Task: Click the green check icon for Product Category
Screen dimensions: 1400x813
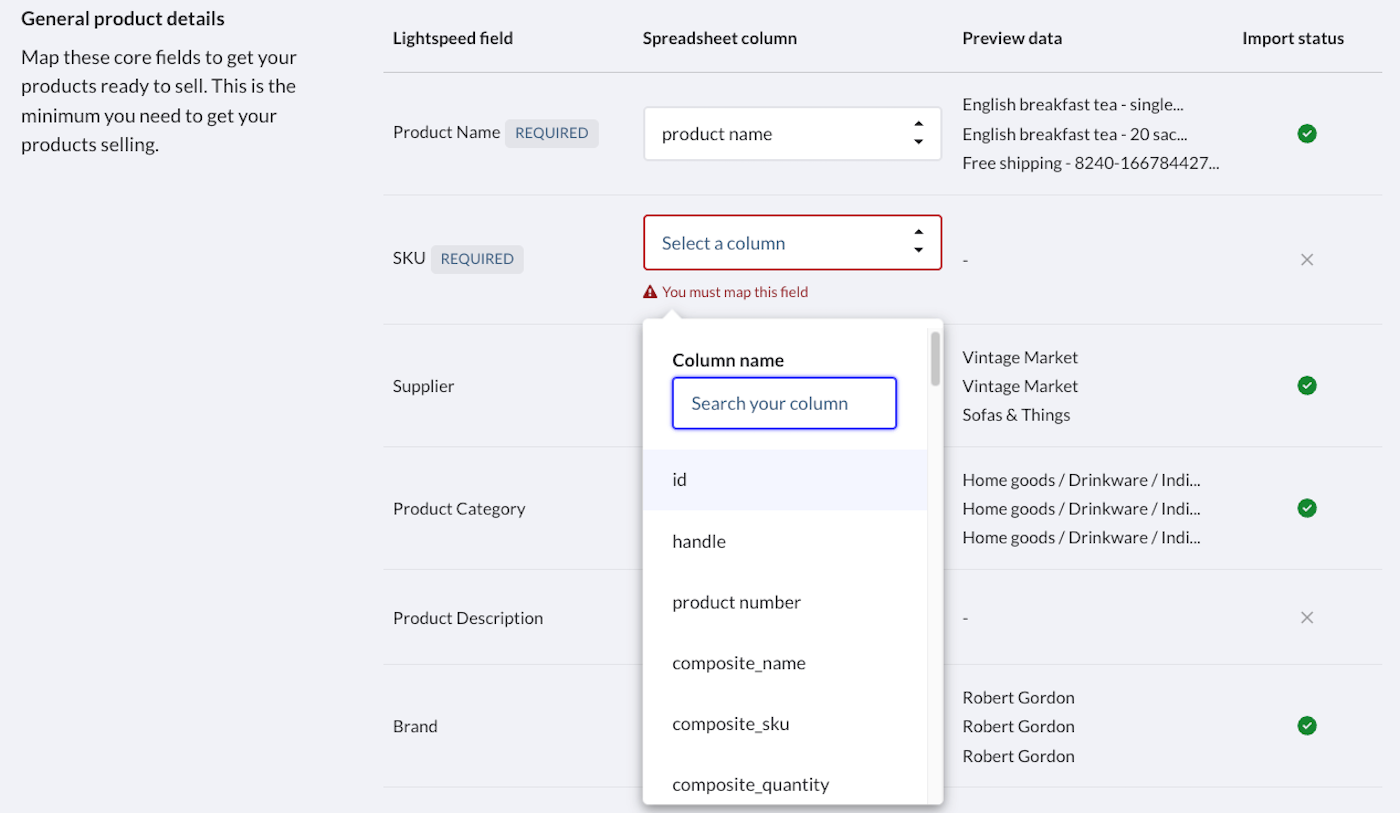Action: tap(1306, 508)
